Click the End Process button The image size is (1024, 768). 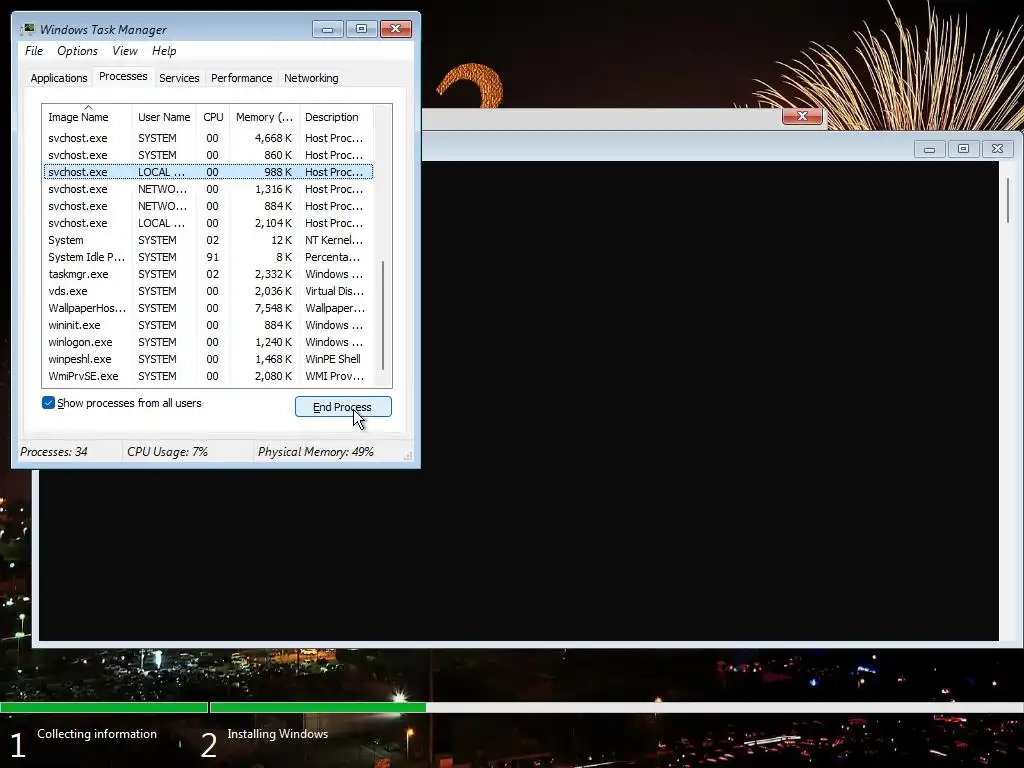click(343, 407)
